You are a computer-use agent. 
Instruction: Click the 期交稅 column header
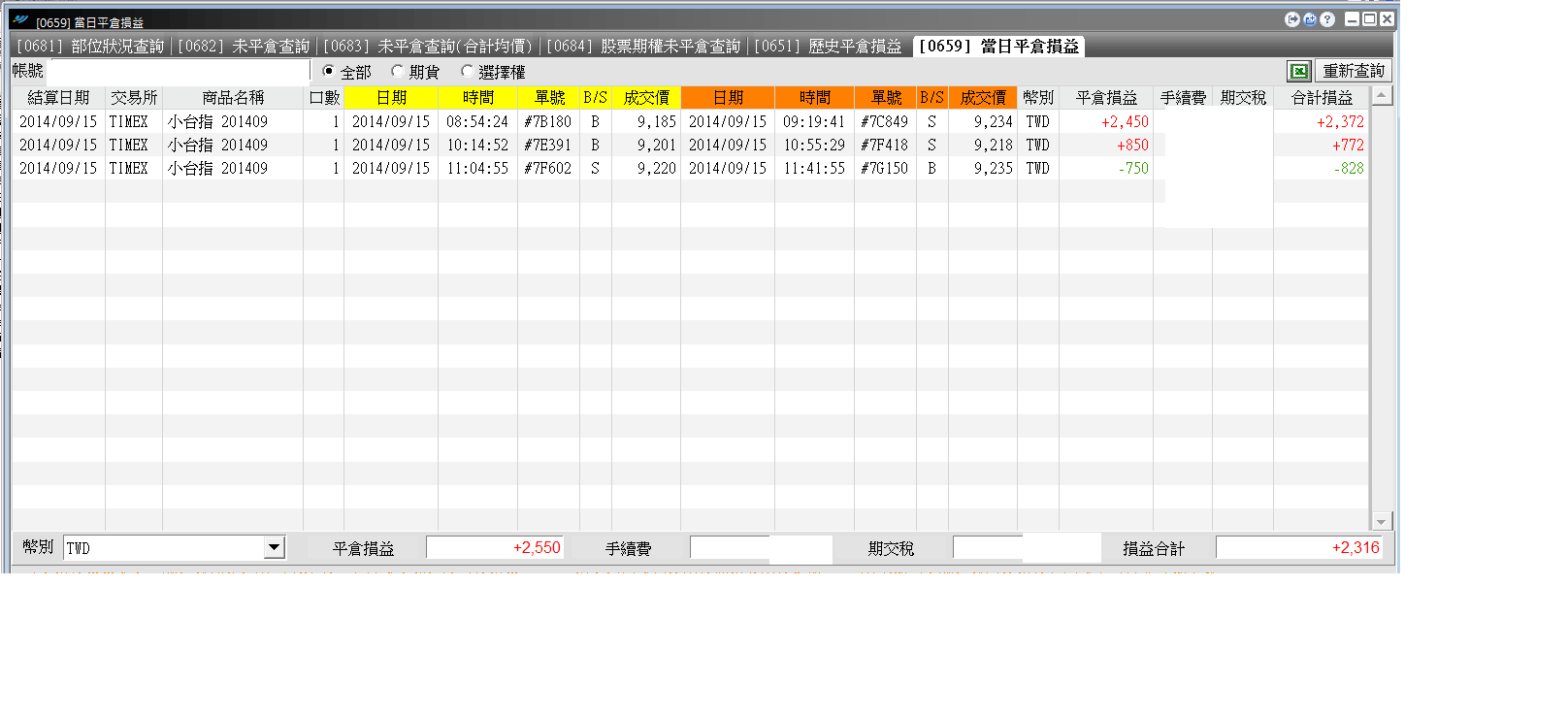pos(1243,98)
